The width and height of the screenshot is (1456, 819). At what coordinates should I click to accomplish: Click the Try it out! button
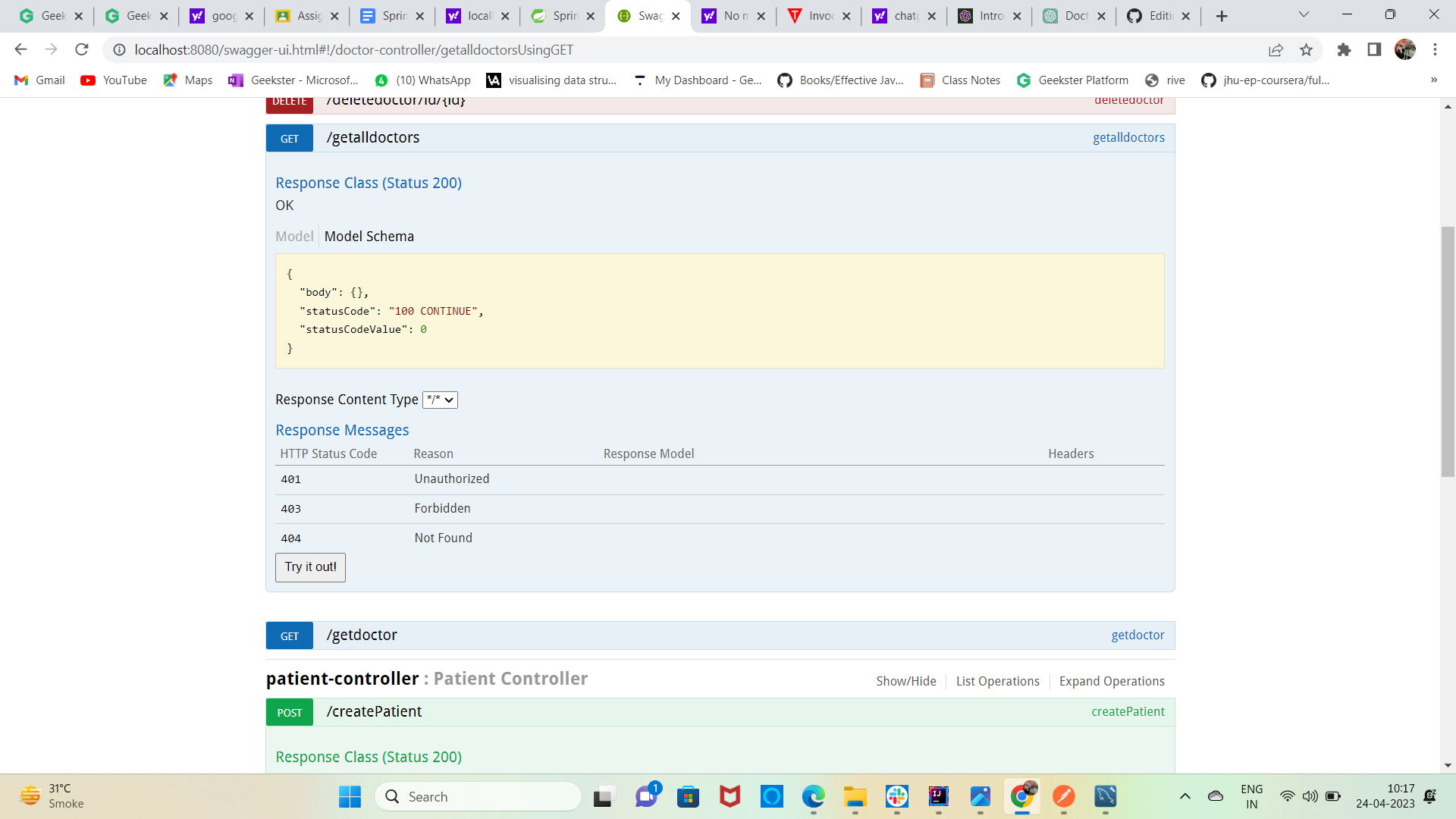310,567
